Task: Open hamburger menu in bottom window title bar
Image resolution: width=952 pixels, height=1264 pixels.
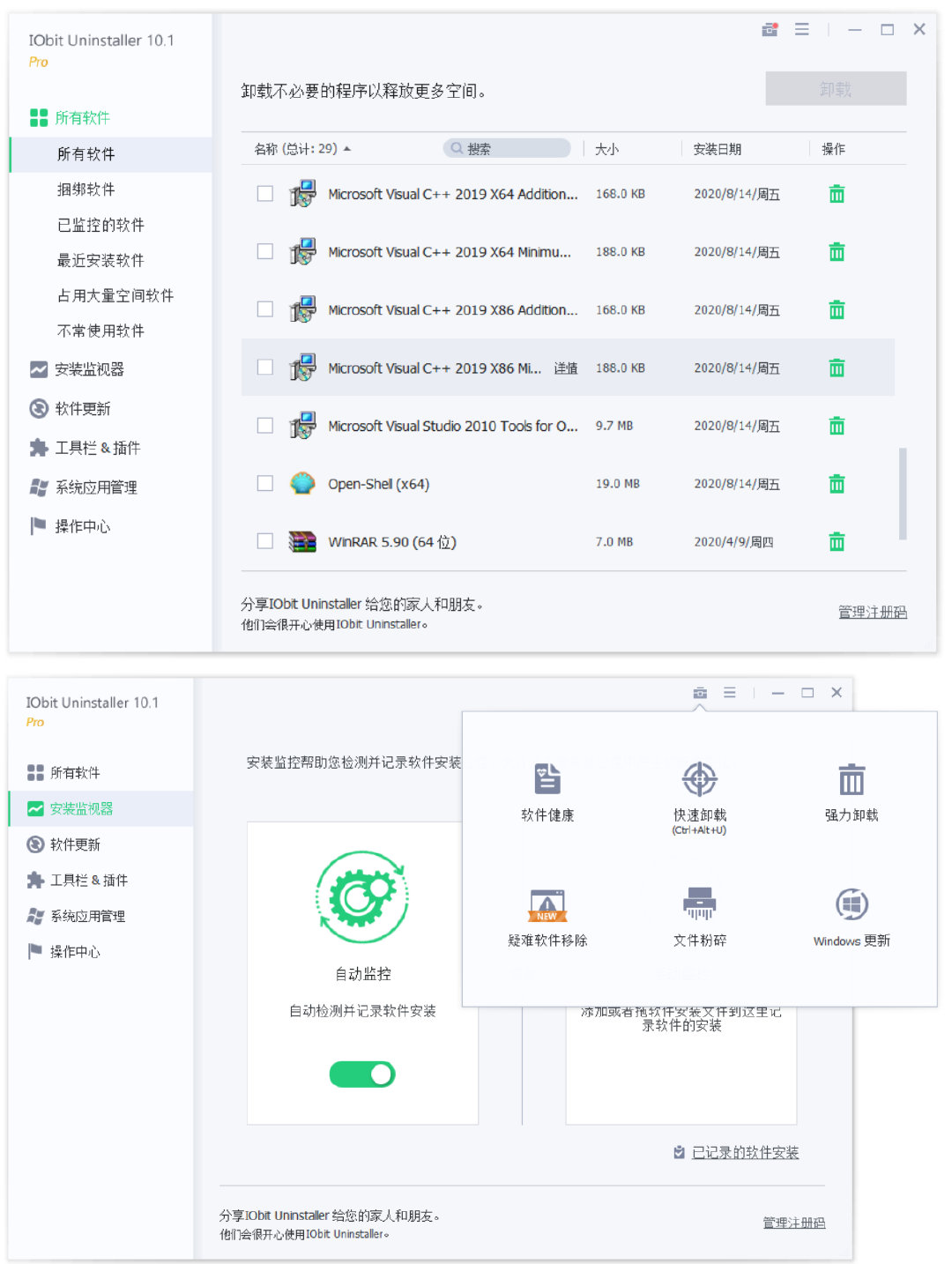Action: (x=730, y=693)
